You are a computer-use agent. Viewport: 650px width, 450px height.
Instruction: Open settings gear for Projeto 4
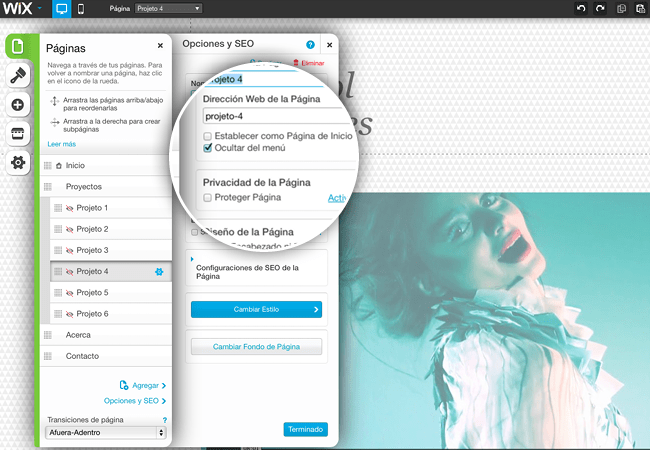coord(159,272)
